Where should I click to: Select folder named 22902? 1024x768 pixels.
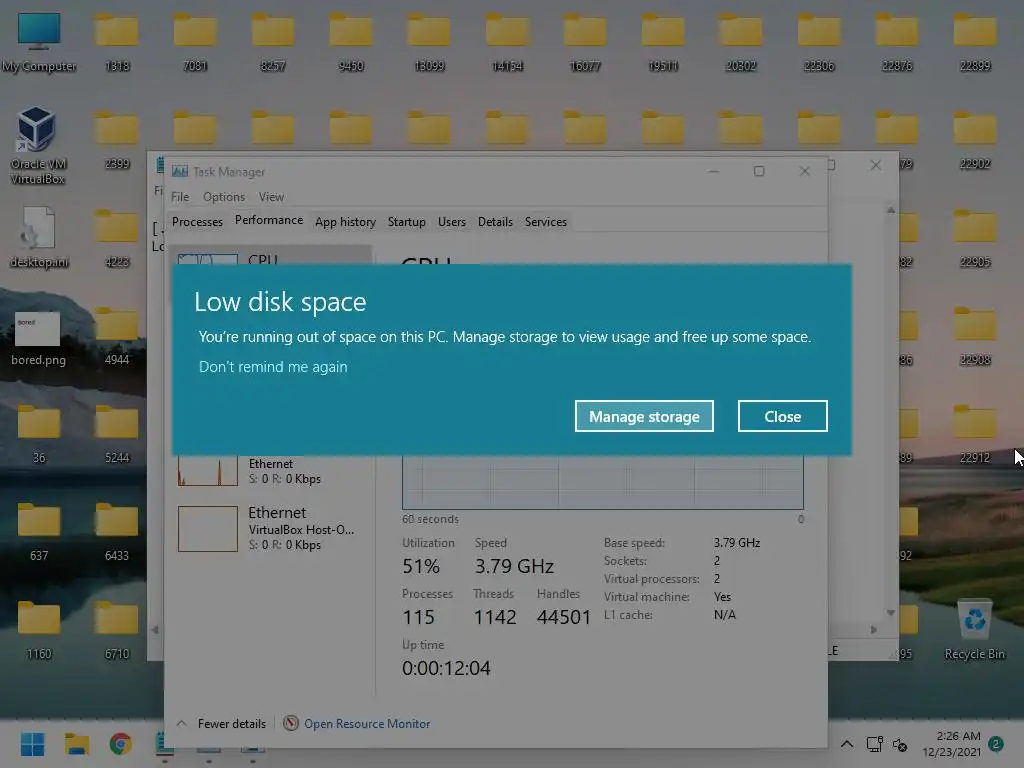pos(975,140)
